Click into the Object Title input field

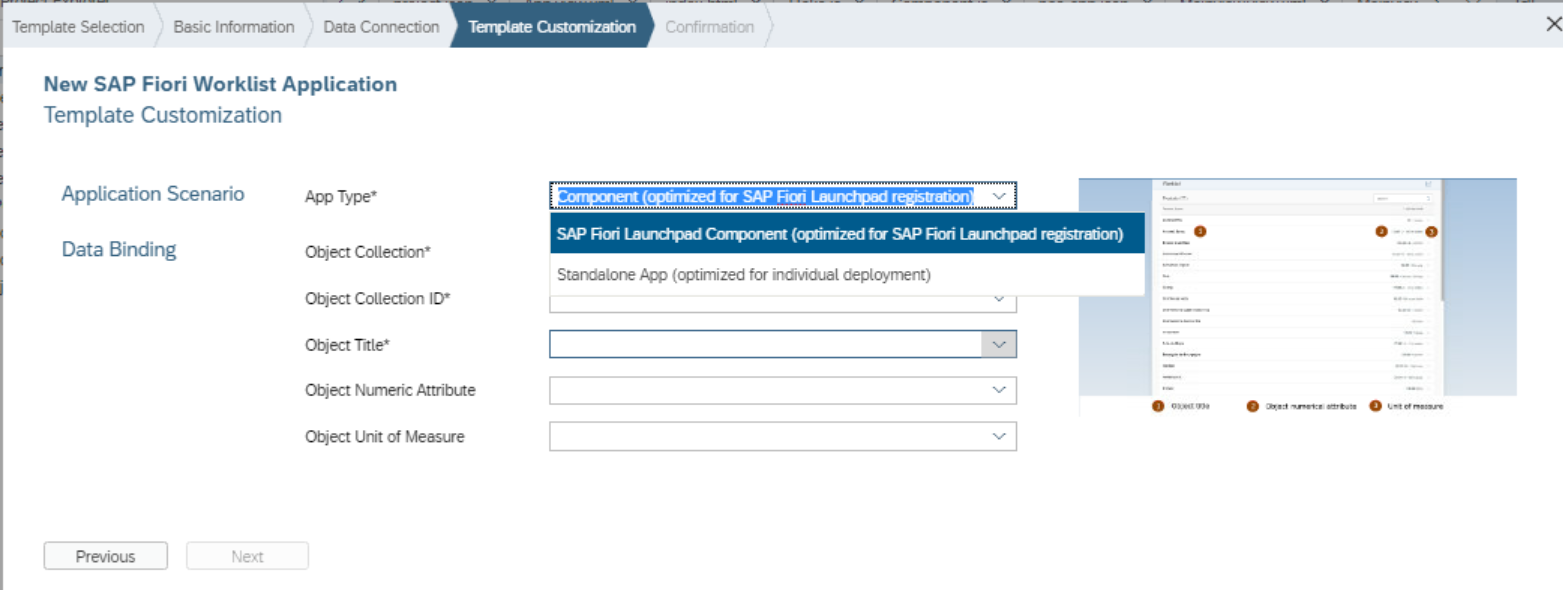pos(765,344)
